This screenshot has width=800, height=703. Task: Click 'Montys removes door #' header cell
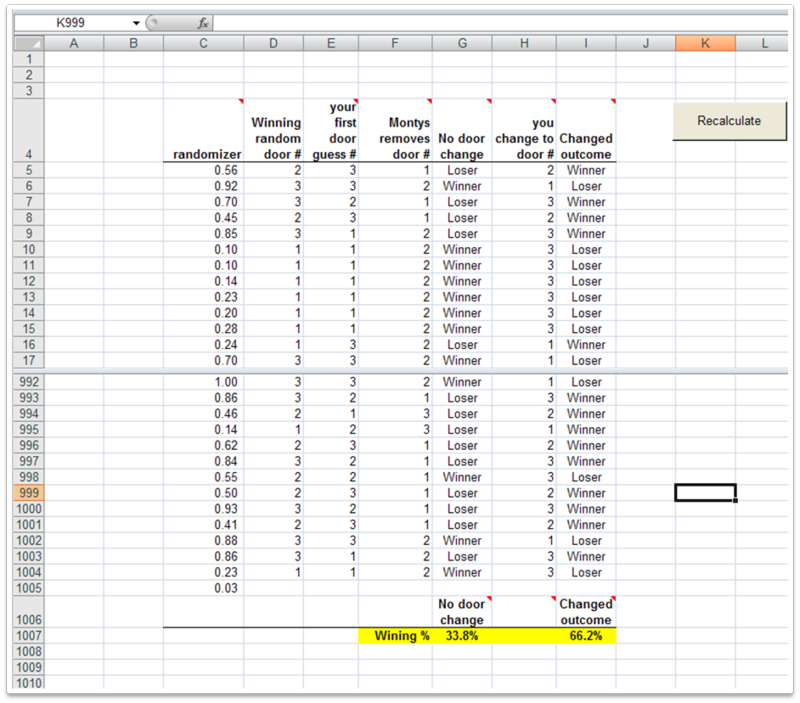tap(395, 131)
